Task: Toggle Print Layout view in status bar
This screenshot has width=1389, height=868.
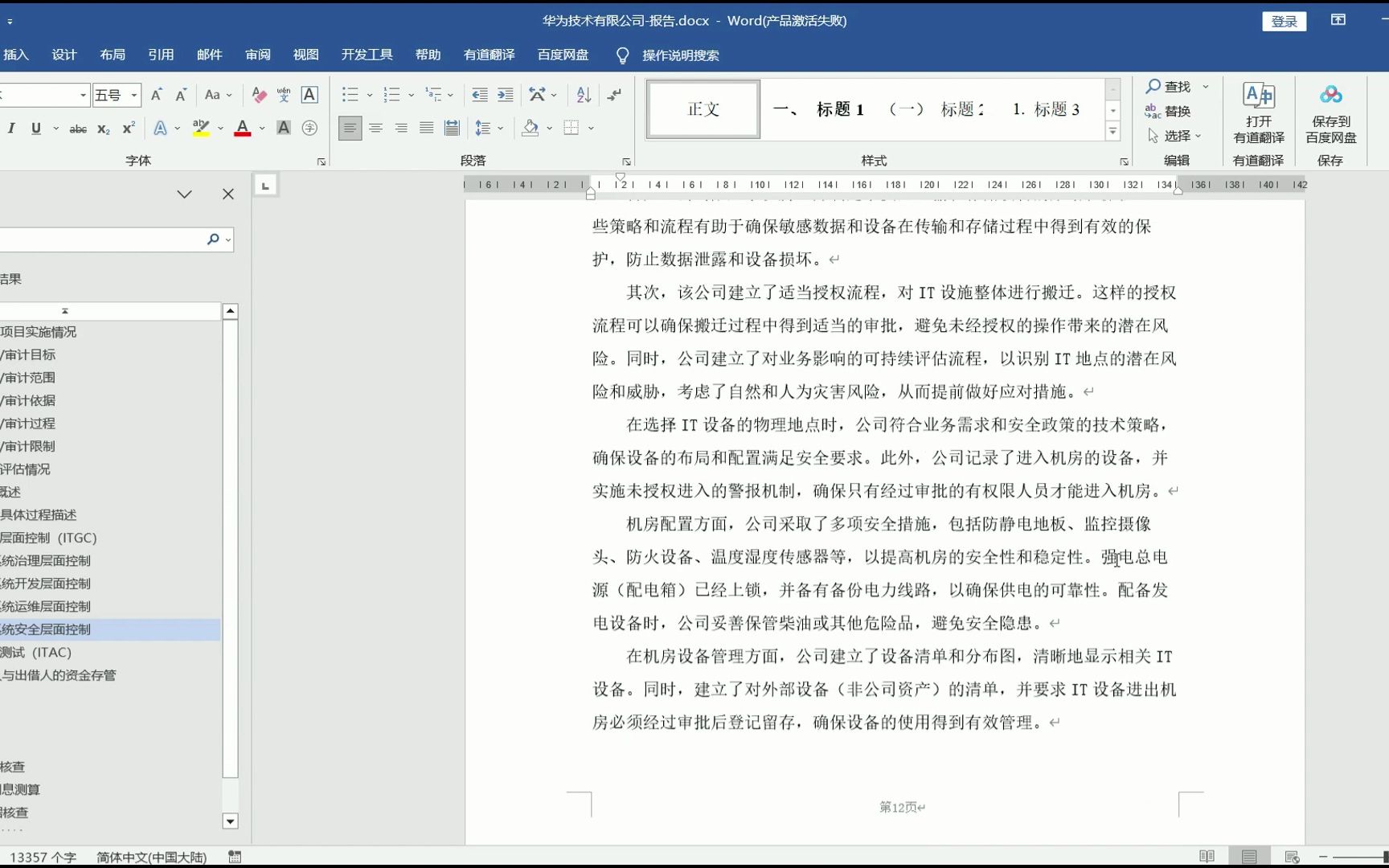Action: [x=1249, y=857]
